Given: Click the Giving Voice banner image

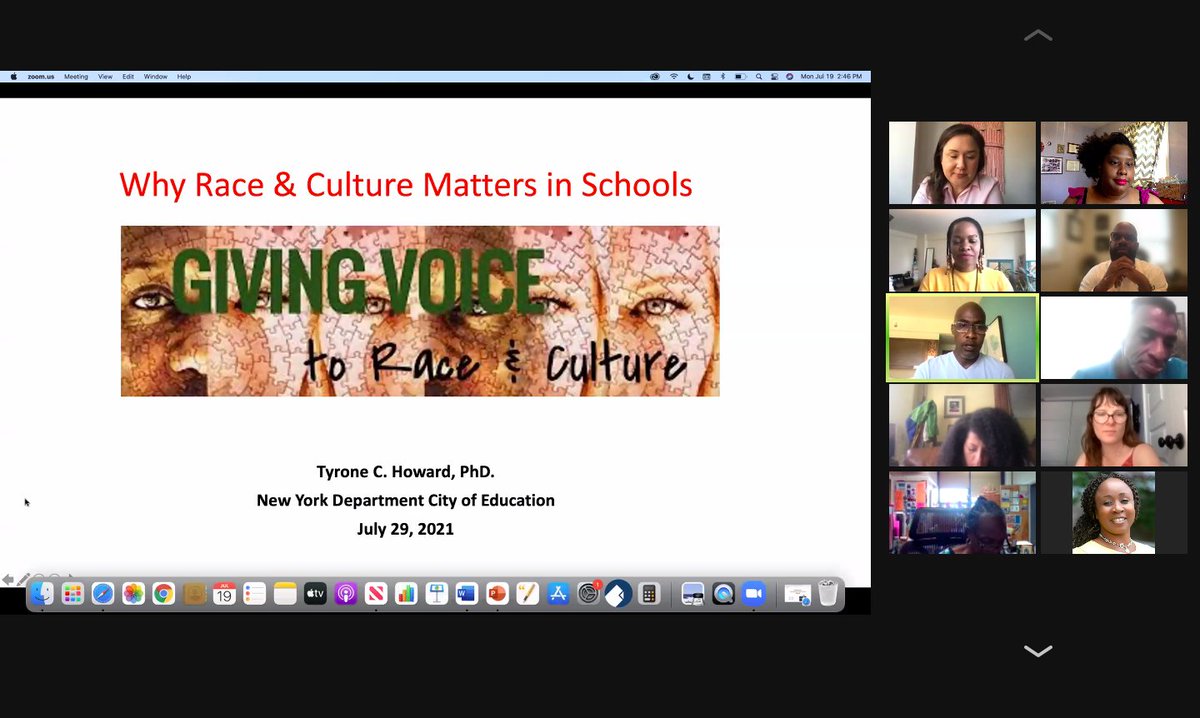Looking at the screenshot, I should point(420,311).
